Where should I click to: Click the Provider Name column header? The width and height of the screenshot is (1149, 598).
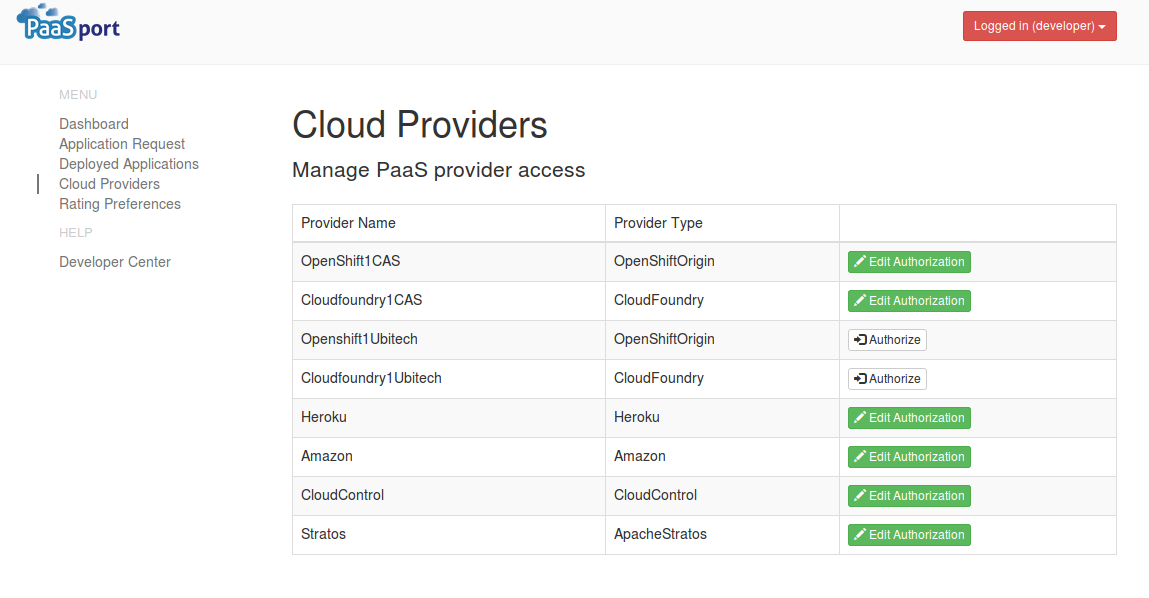coord(348,223)
